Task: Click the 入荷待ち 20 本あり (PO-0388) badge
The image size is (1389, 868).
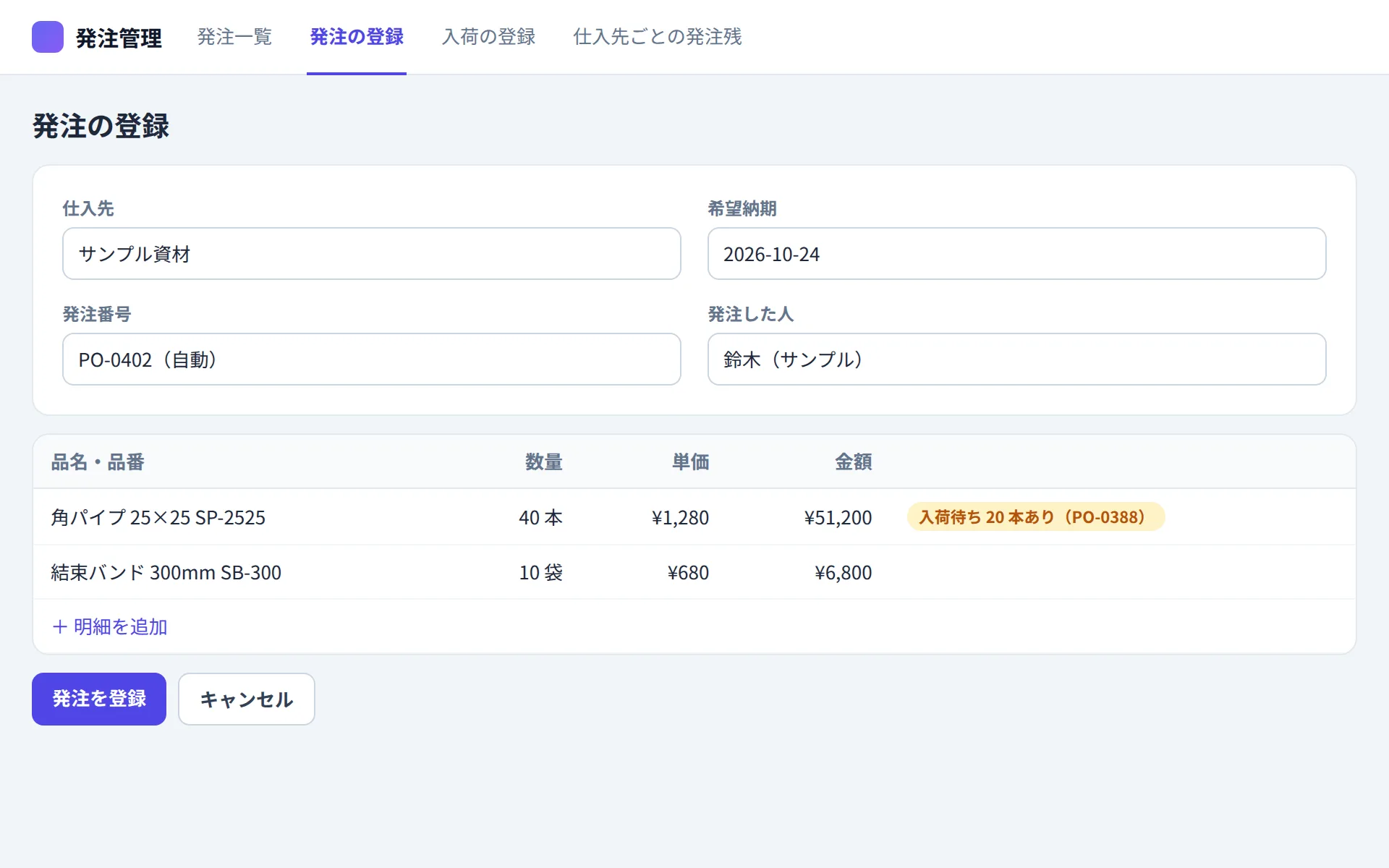Action: pos(1036,517)
